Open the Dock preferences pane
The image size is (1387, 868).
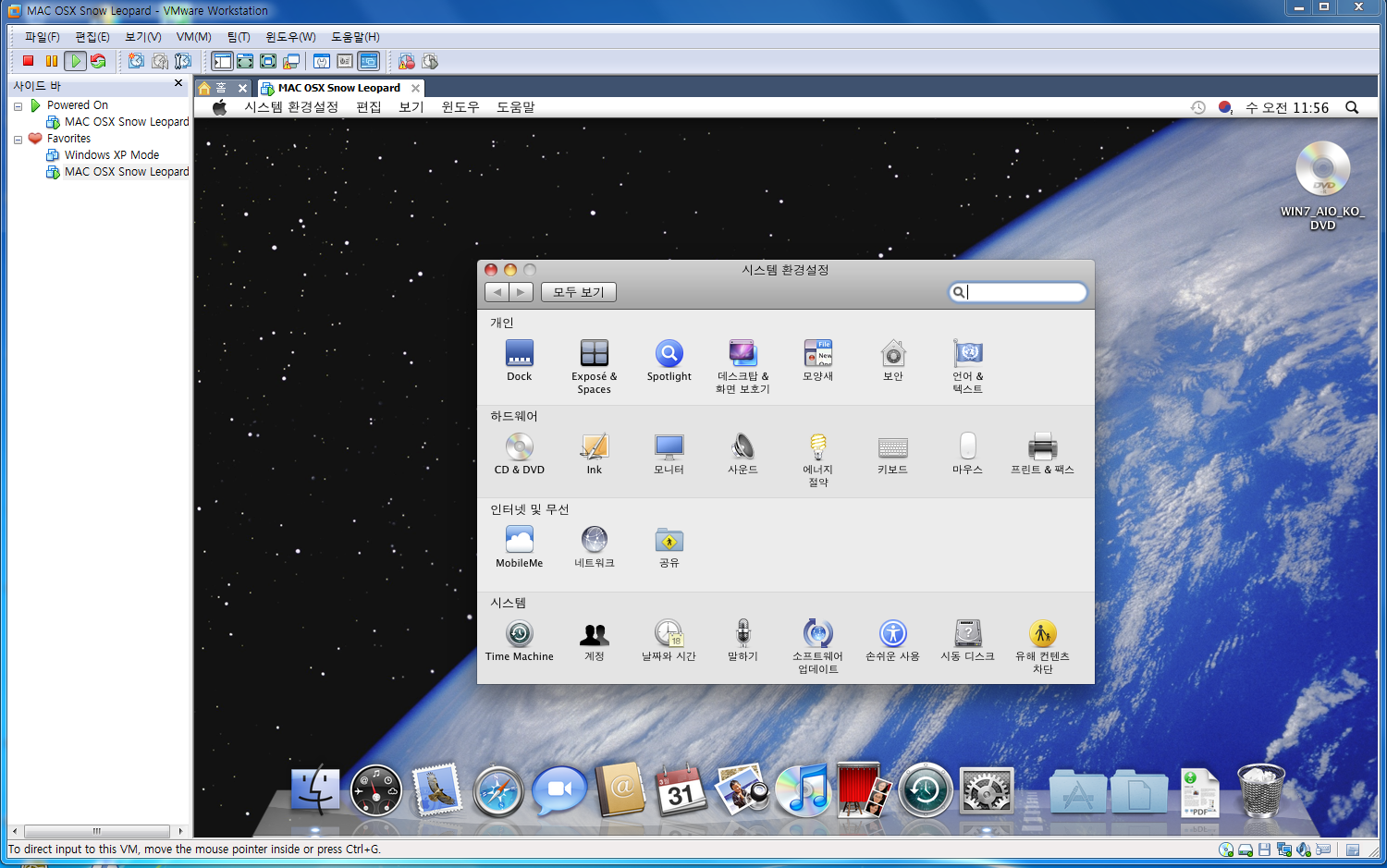(519, 361)
